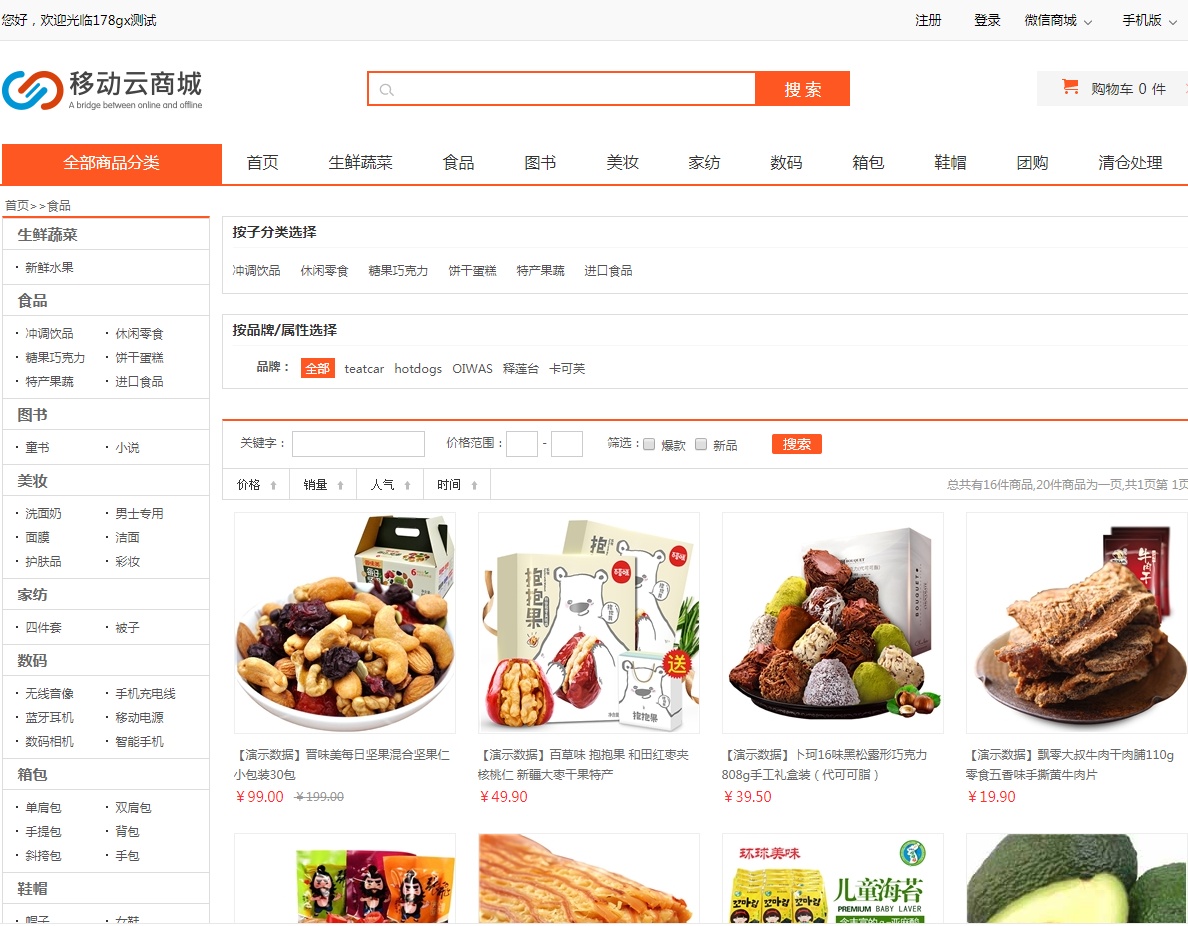Viewport: 1188px width, 926px height.
Task: Filter by teatcar brand
Action: [x=364, y=368]
